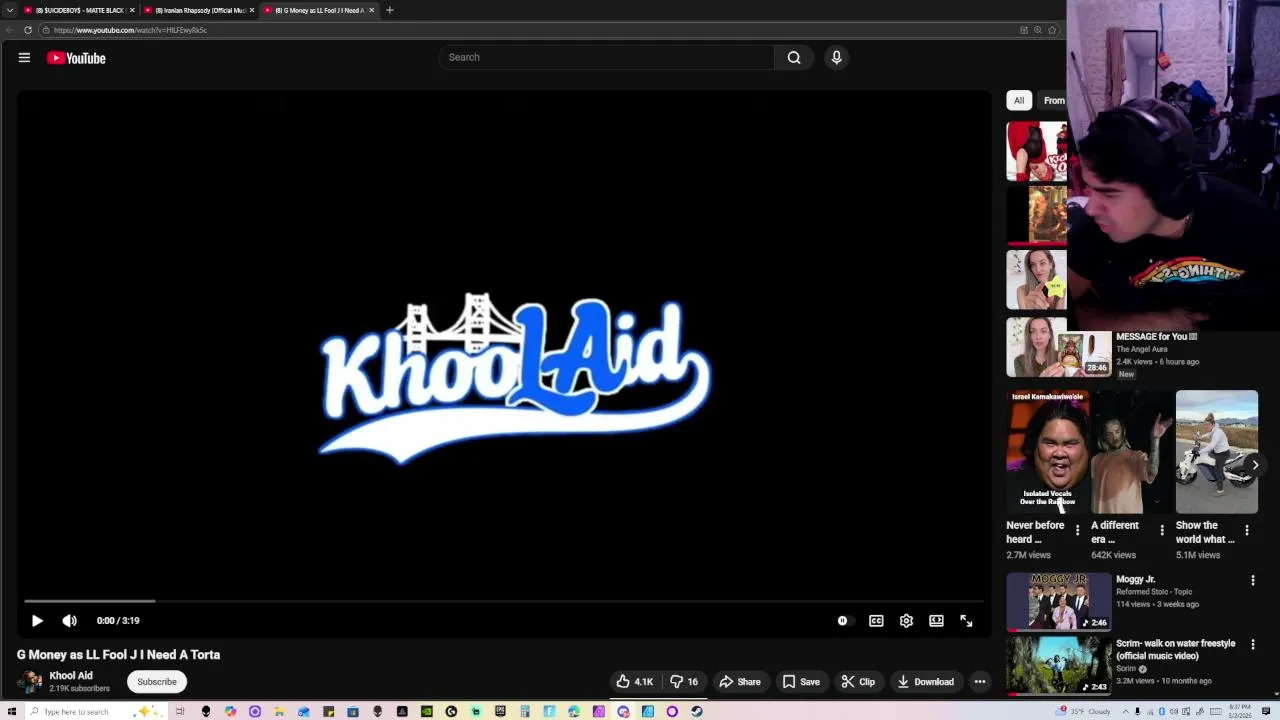The height and width of the screenshot is (720, 1280).
Task: Open the Scrim walk on water thumbnail
Action: [x=1058, y=665]
